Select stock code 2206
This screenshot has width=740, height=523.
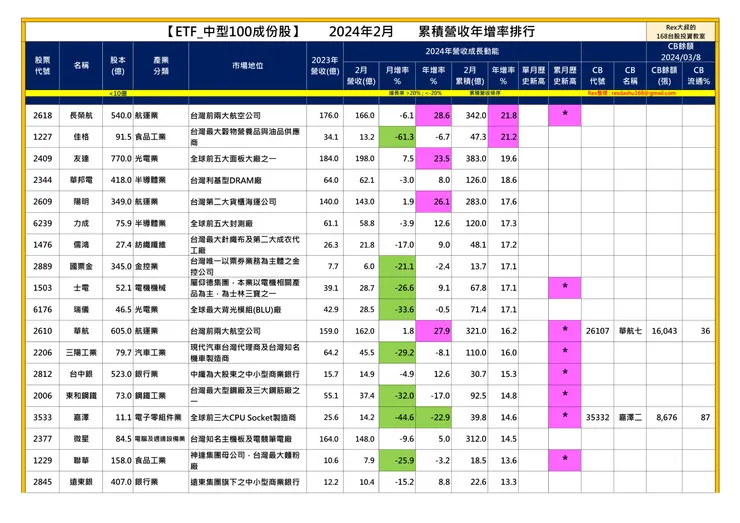[42, 353]
